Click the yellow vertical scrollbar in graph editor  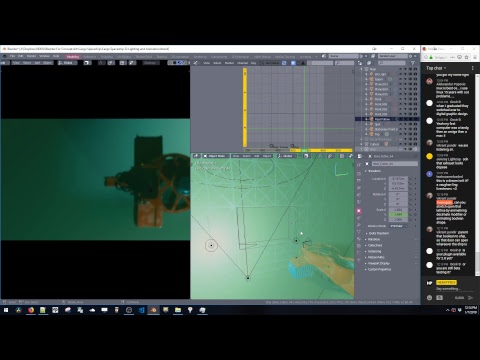tap(245, 107)
